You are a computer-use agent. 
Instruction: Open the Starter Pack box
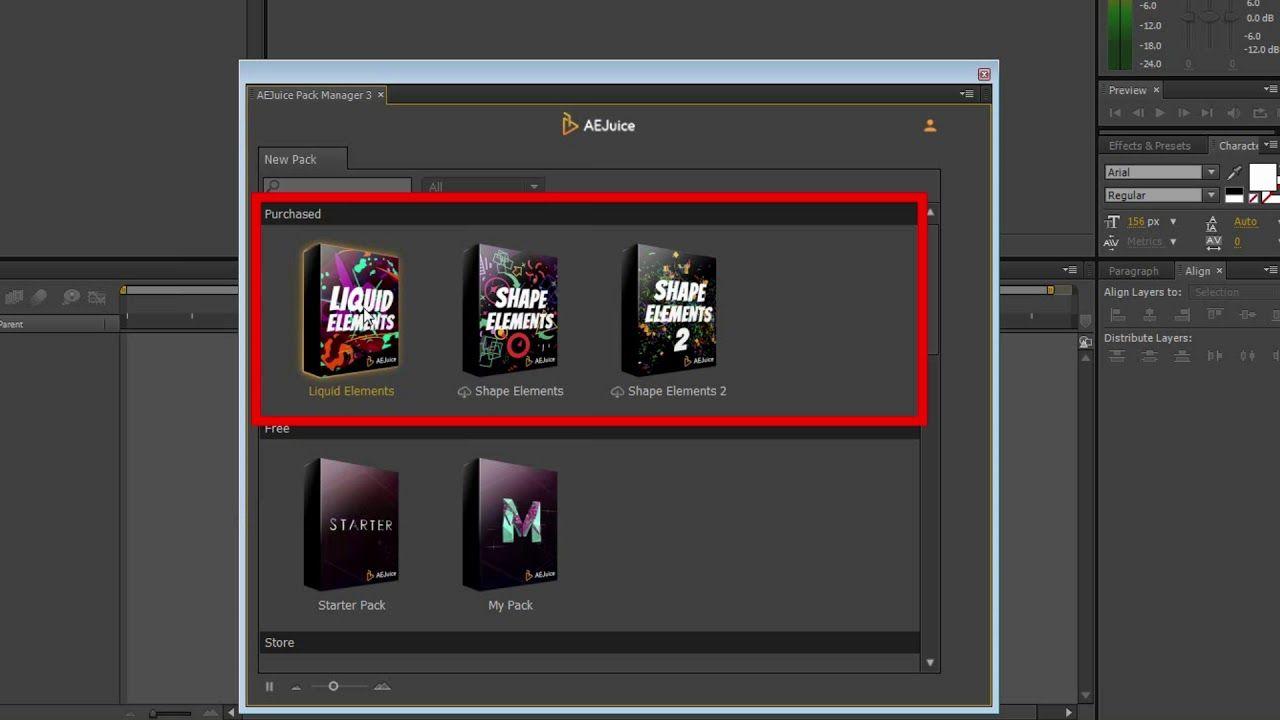coord(351,525)
